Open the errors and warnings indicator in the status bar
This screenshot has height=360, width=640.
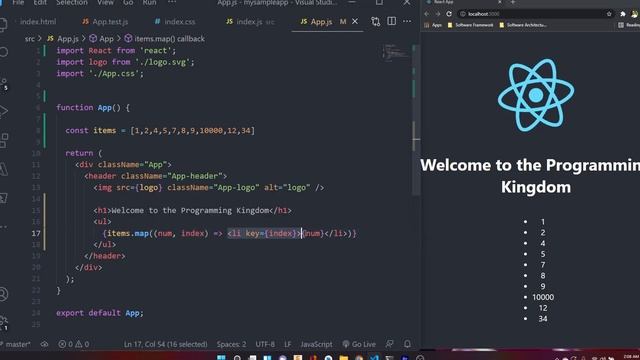pyautogui.click(x=74, y=344)
